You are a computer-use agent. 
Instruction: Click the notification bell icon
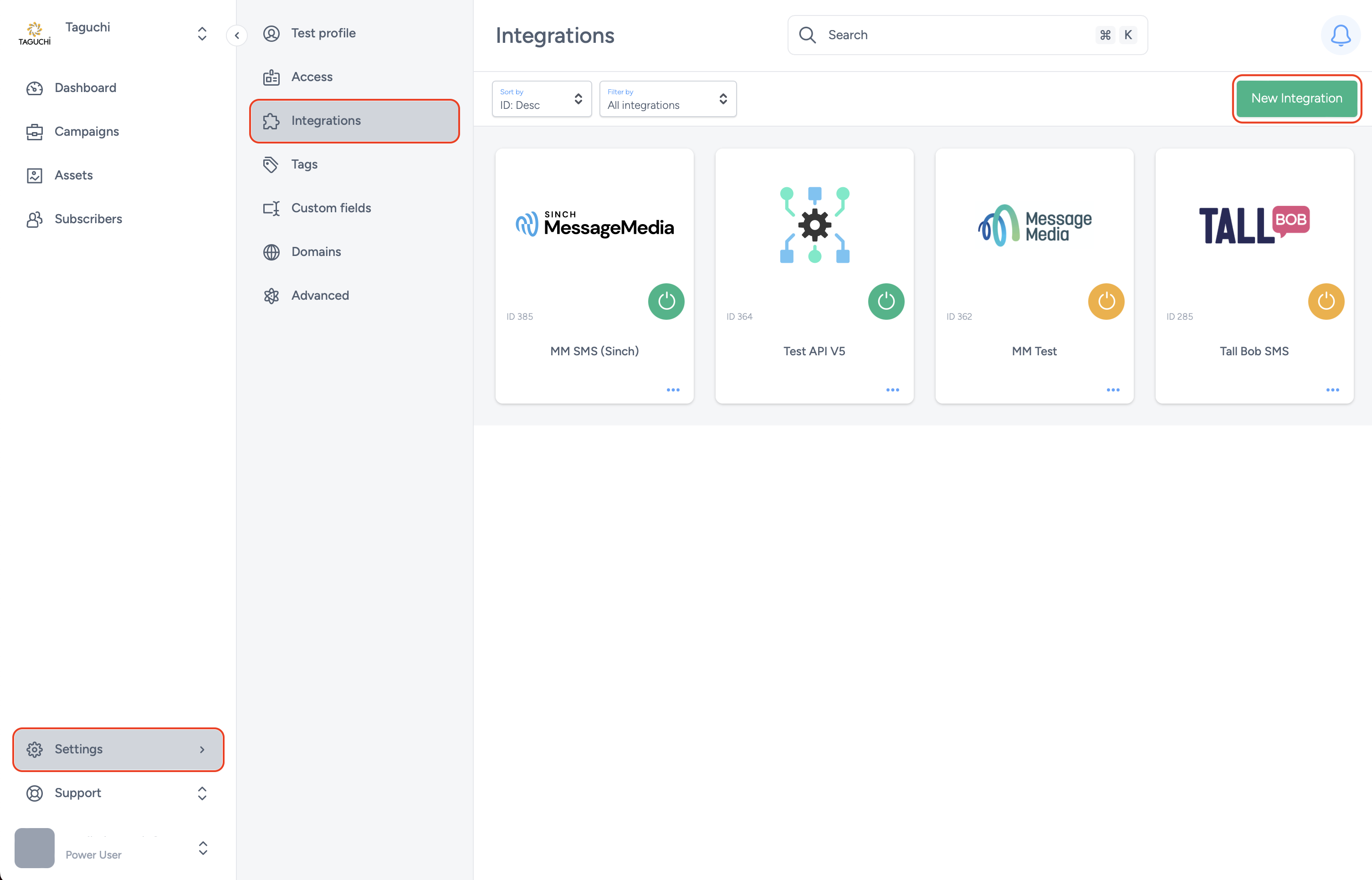click(1340, 36)
